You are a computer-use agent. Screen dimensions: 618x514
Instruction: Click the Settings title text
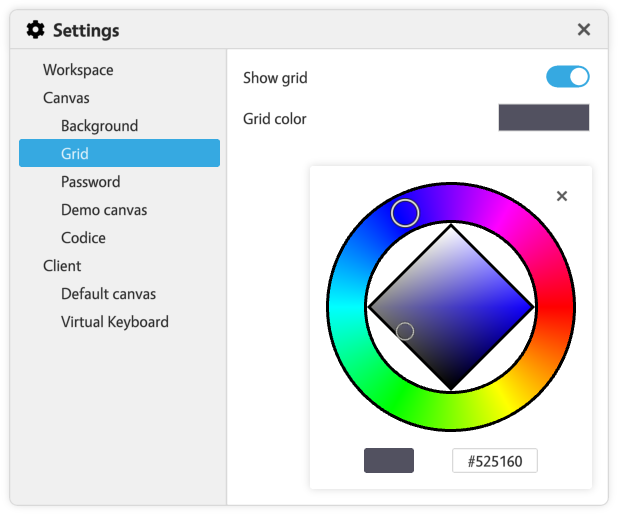pyautogui.click(x=86, y=30)
